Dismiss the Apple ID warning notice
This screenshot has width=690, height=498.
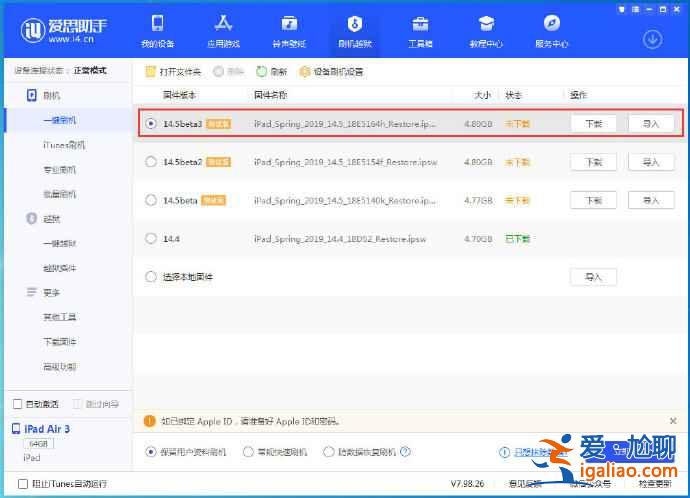[x=673, y=421]
